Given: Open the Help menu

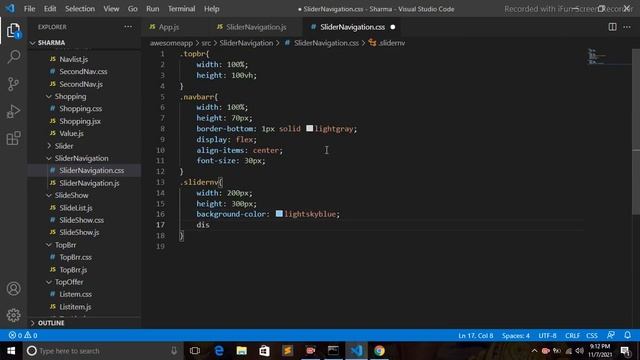Looking at the screenshot, I should (211, 9).
